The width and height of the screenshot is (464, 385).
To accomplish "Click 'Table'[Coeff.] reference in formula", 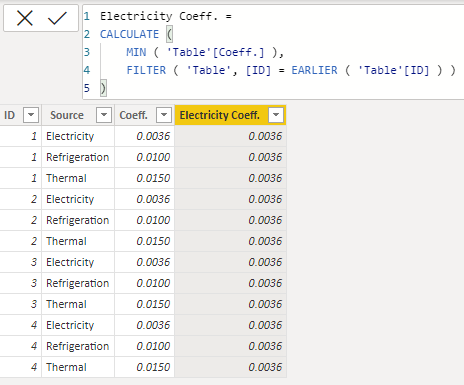I will point(215,52).
